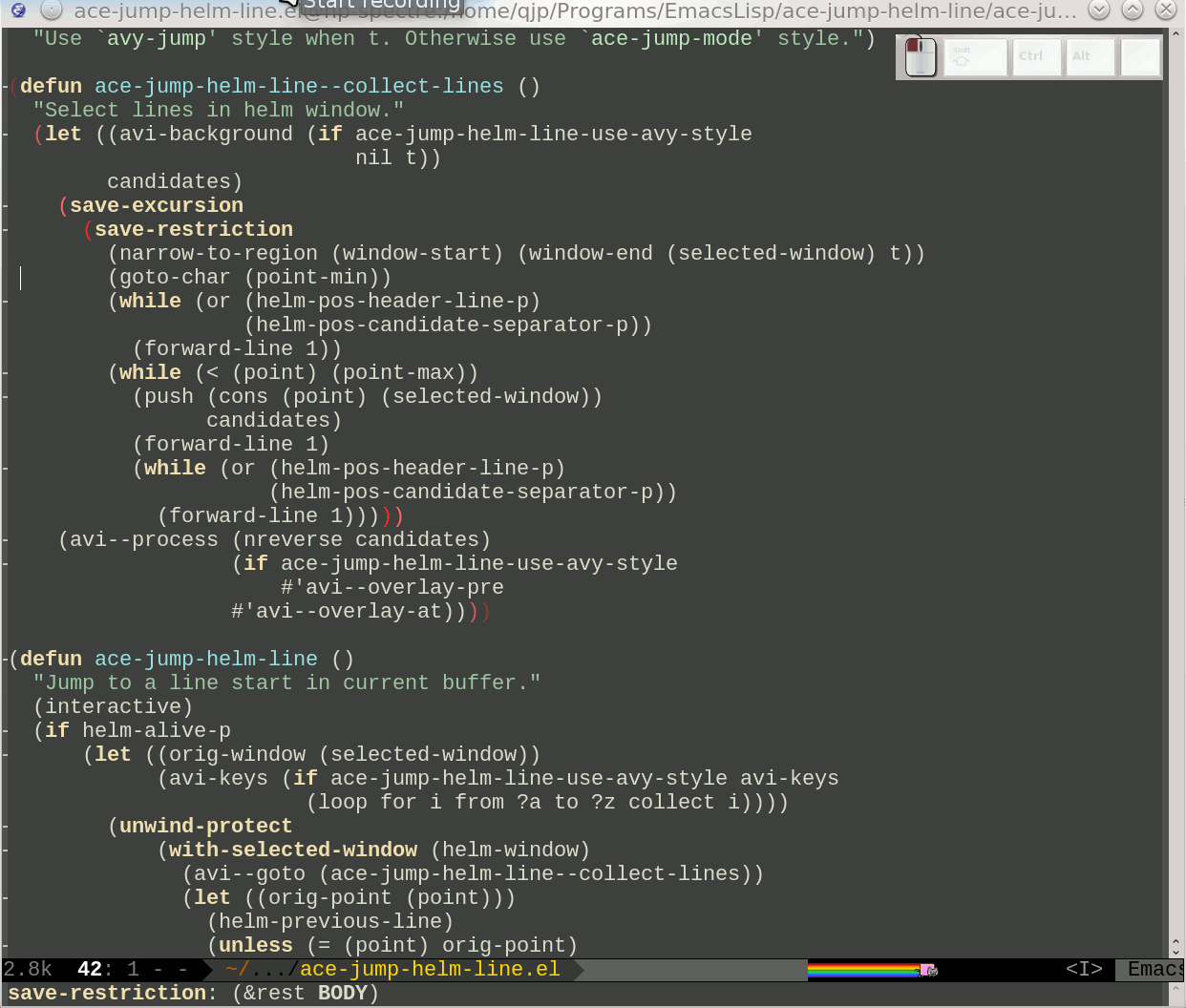Image resolution: width=1186 pixels, height=1008 pixels.
Task: Collapse the defun ace-jump-helm-line--collect-lines fold marker
Action: click(x=6, y=87)
